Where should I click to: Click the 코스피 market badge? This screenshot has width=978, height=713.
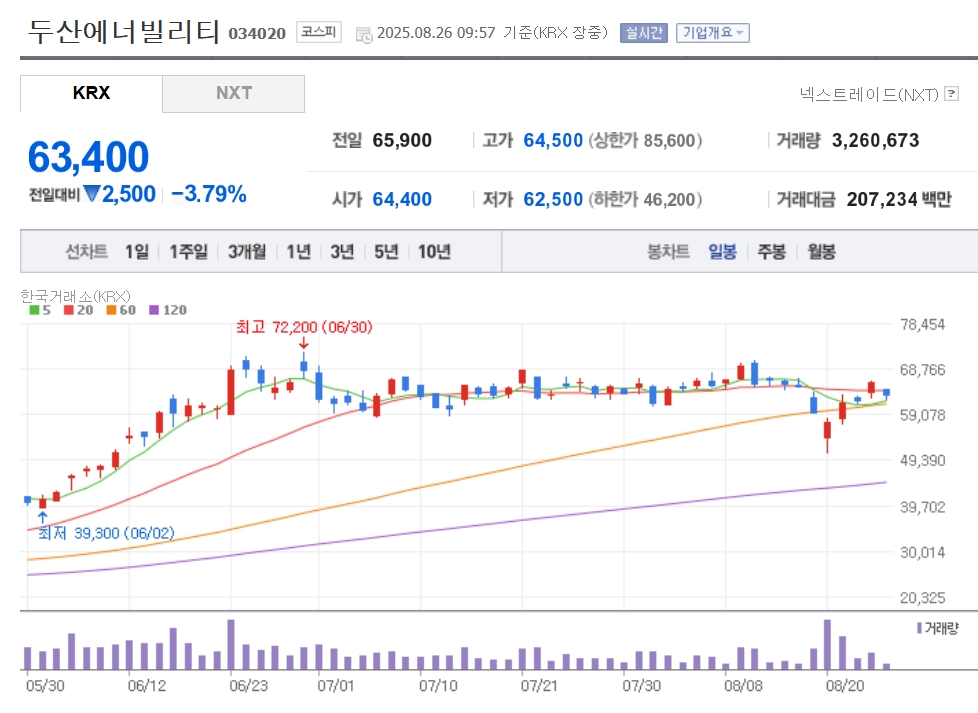[x=319, y=32]
